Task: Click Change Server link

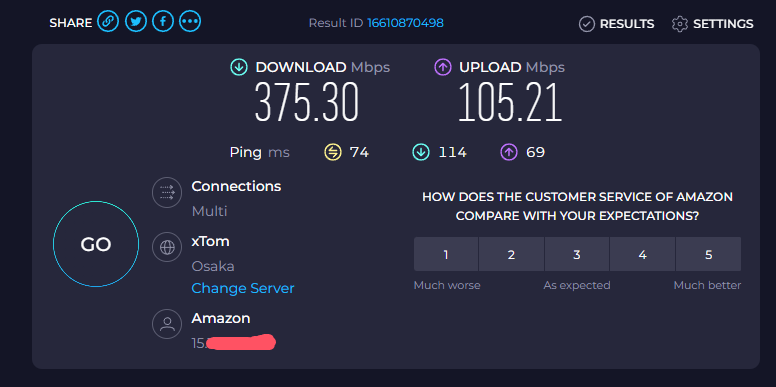Action: [x=242, y=288]
